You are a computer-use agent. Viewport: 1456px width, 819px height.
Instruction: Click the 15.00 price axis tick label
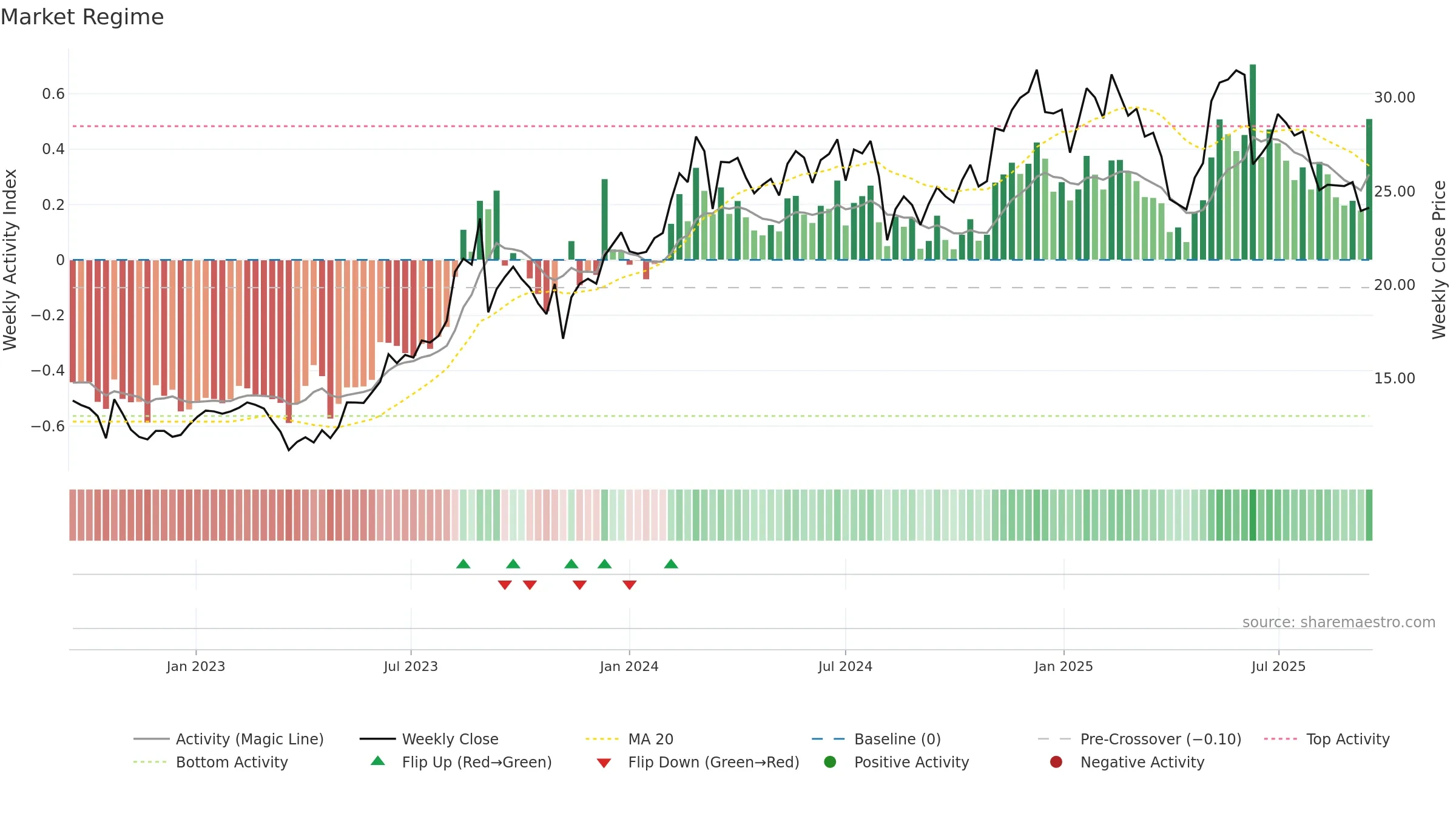coord(1395,378)
